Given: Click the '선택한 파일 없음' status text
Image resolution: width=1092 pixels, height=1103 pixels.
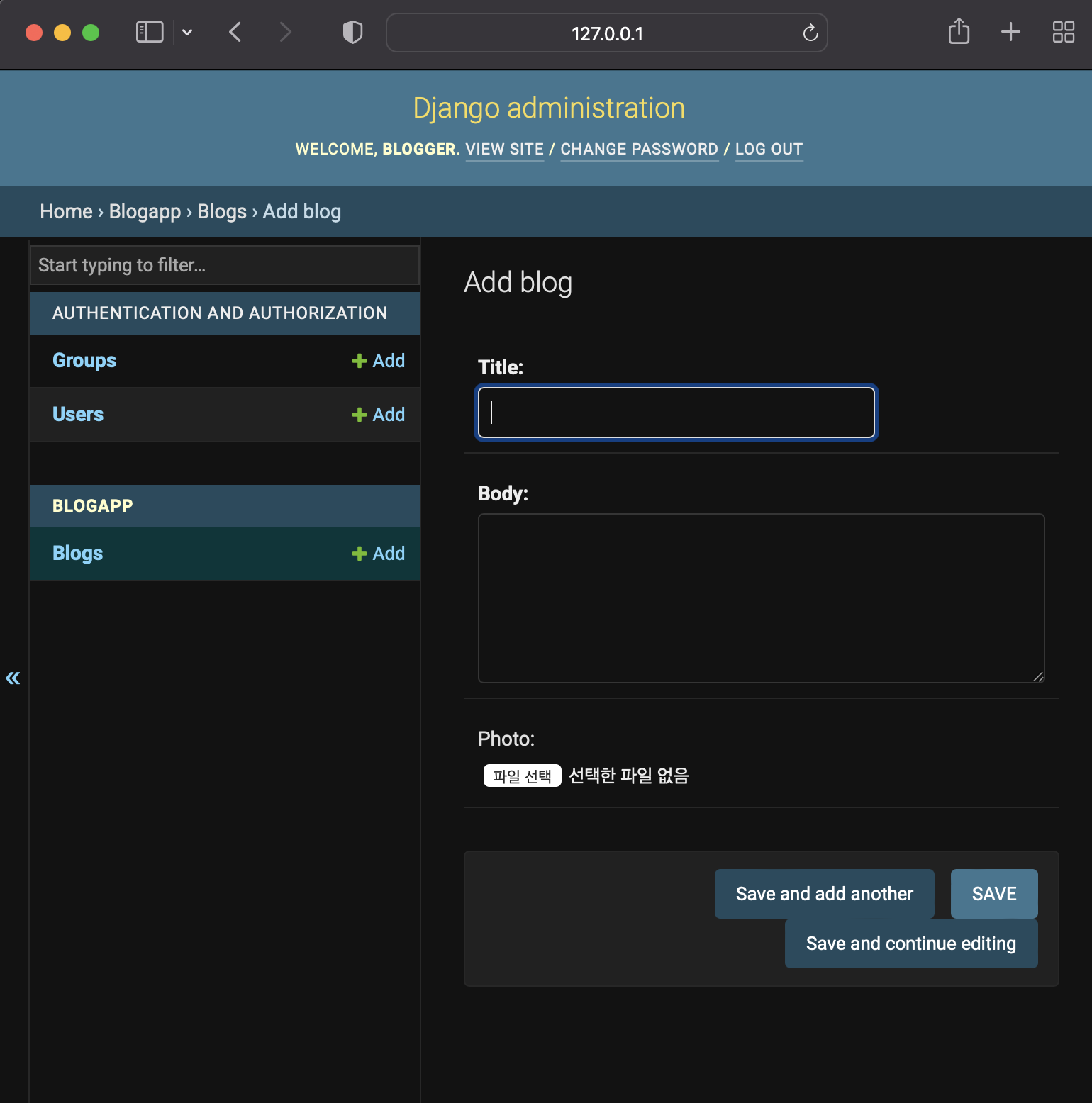Looking at the screenshot, I should [x=629, y=776].
